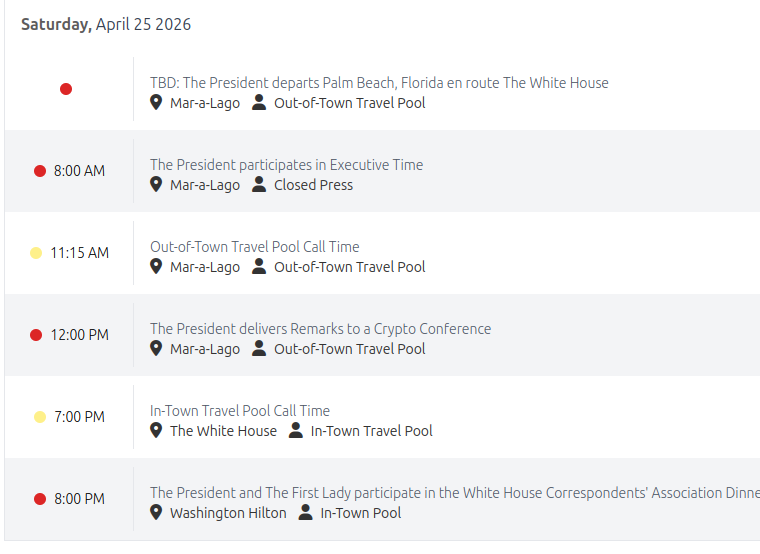Open the TBD President departs Palm Beach event

379,83
